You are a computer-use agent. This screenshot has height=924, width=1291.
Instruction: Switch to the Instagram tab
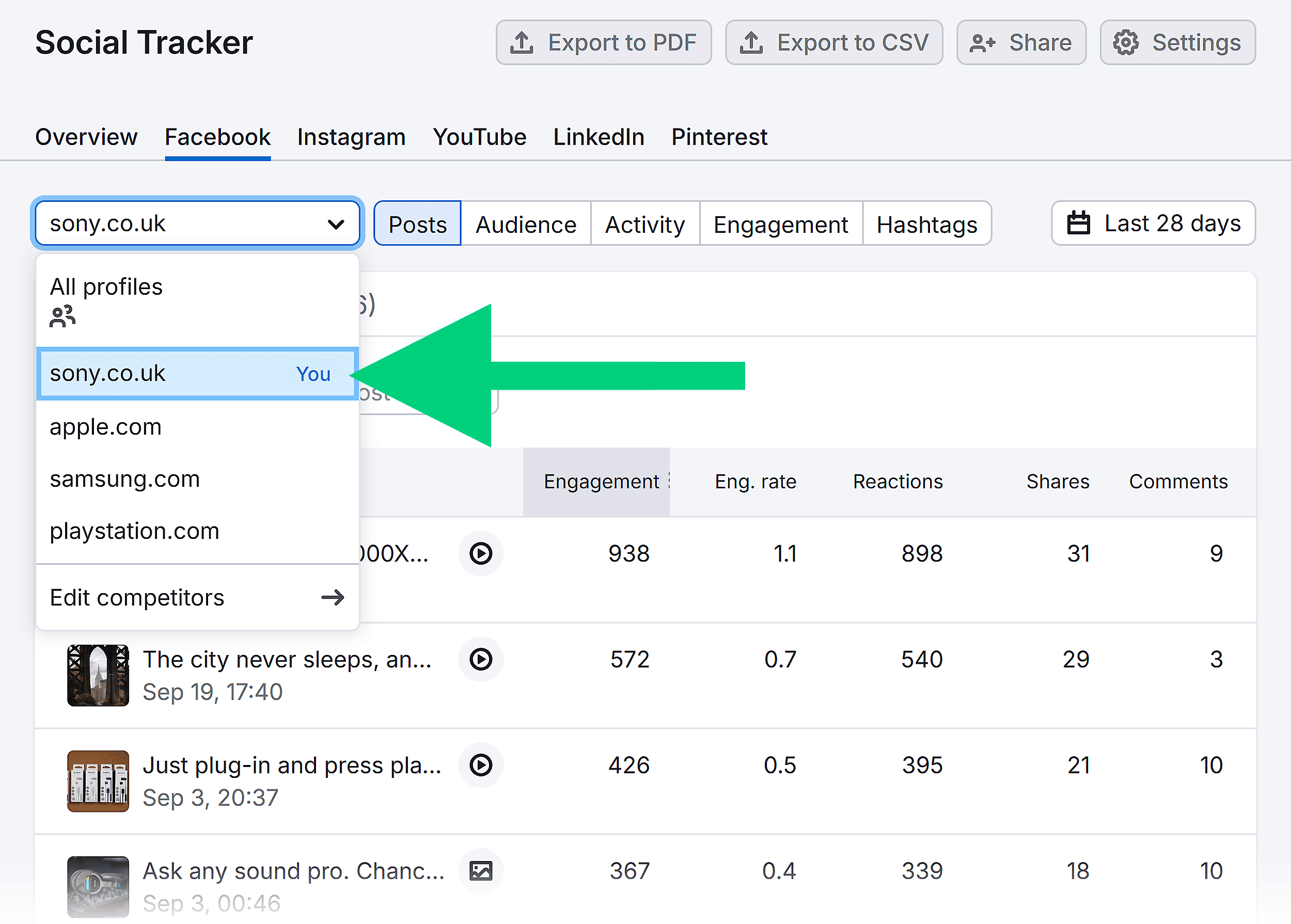click(x=351, y=137)
